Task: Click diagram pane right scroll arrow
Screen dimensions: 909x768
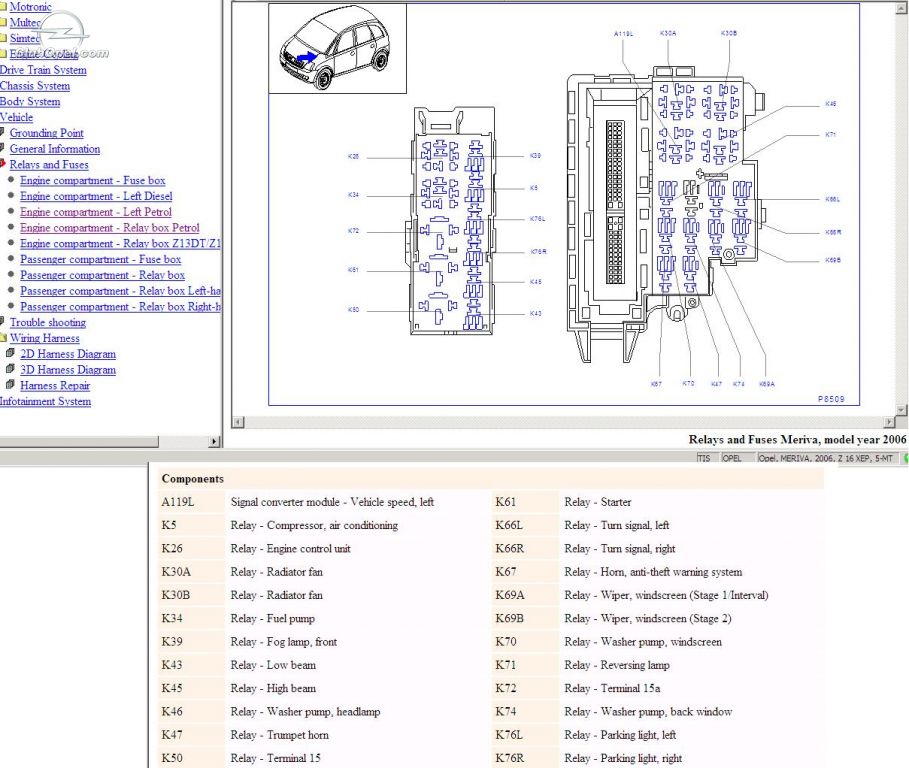Action: tap(890, 422)
